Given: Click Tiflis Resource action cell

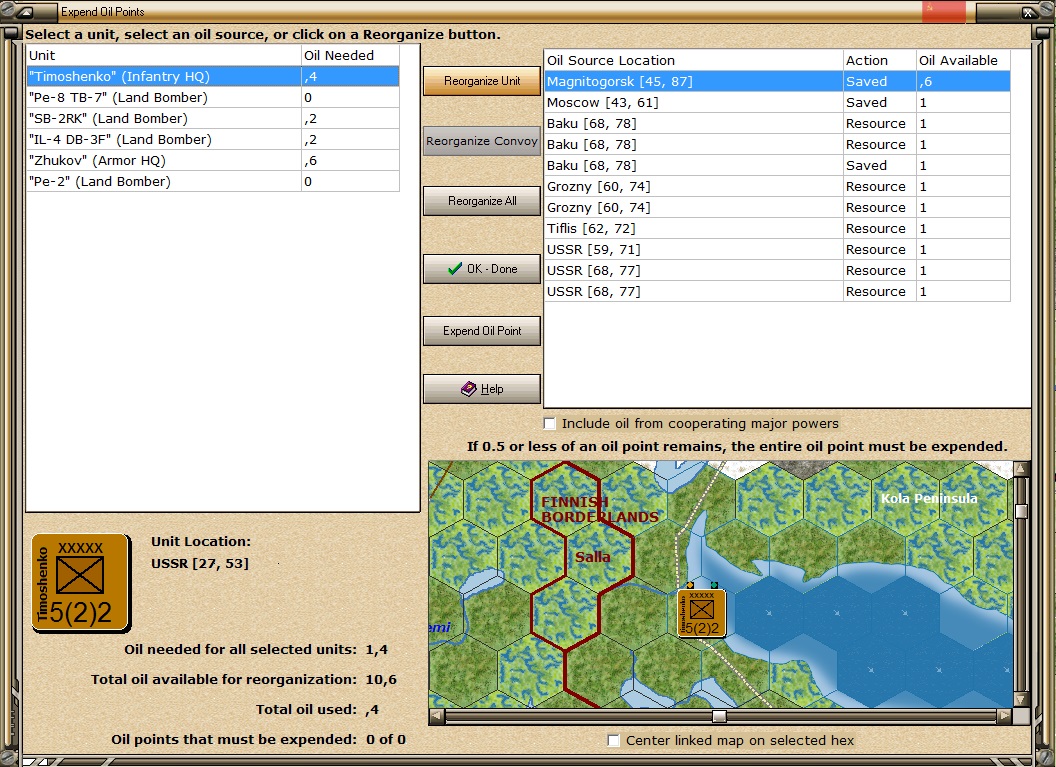Looking at the screenshot, I should pos(880,228).
